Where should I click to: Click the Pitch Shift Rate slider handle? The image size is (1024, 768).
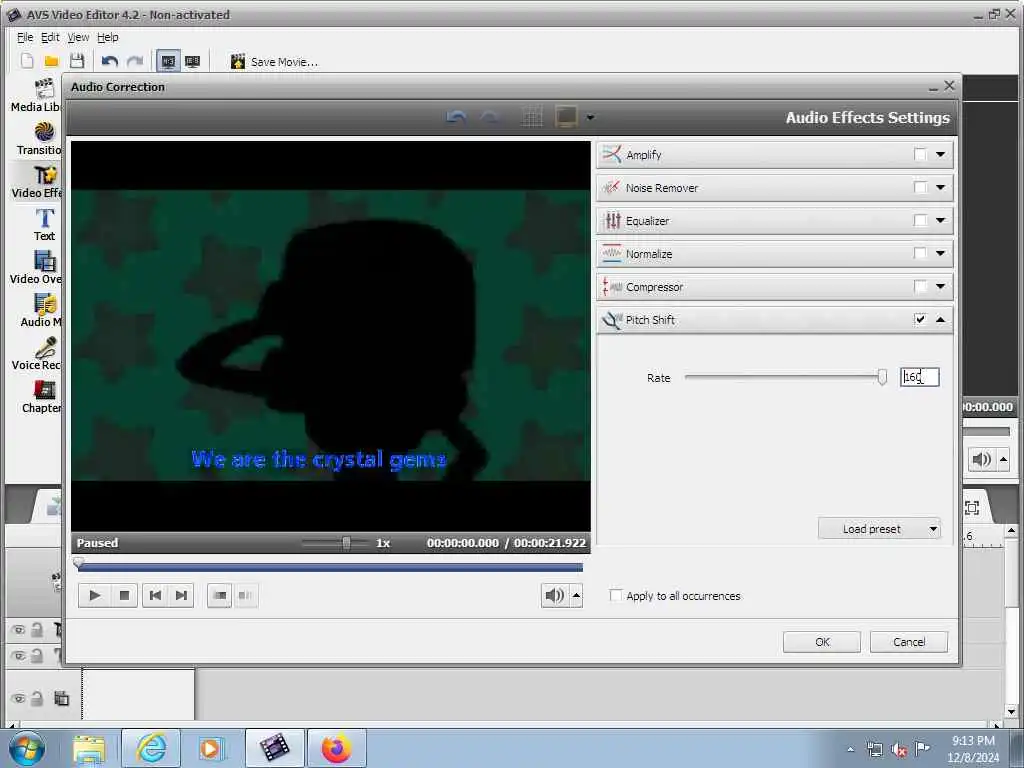pos(882,377)
